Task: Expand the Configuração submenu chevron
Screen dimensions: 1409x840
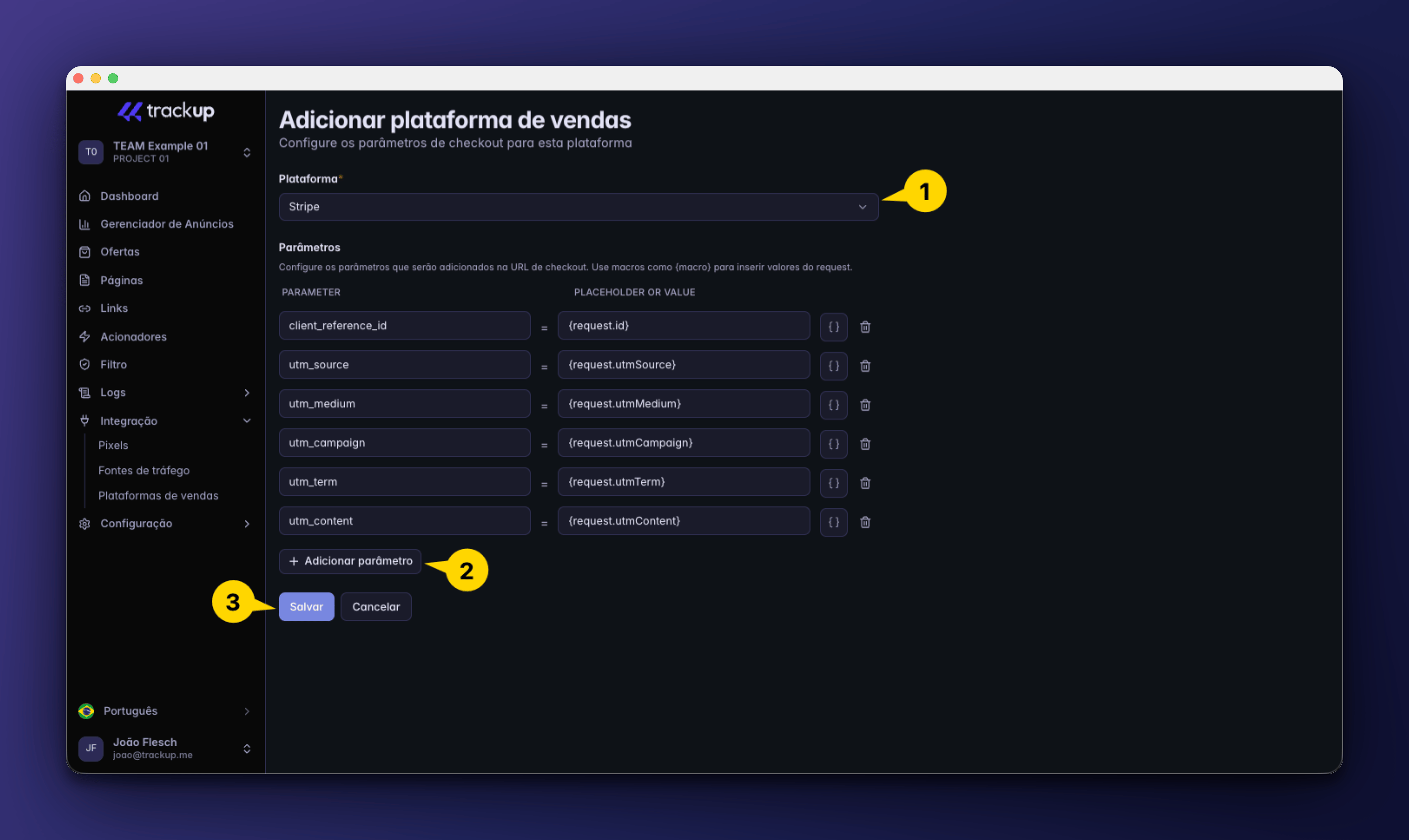Action: (247, 524)
